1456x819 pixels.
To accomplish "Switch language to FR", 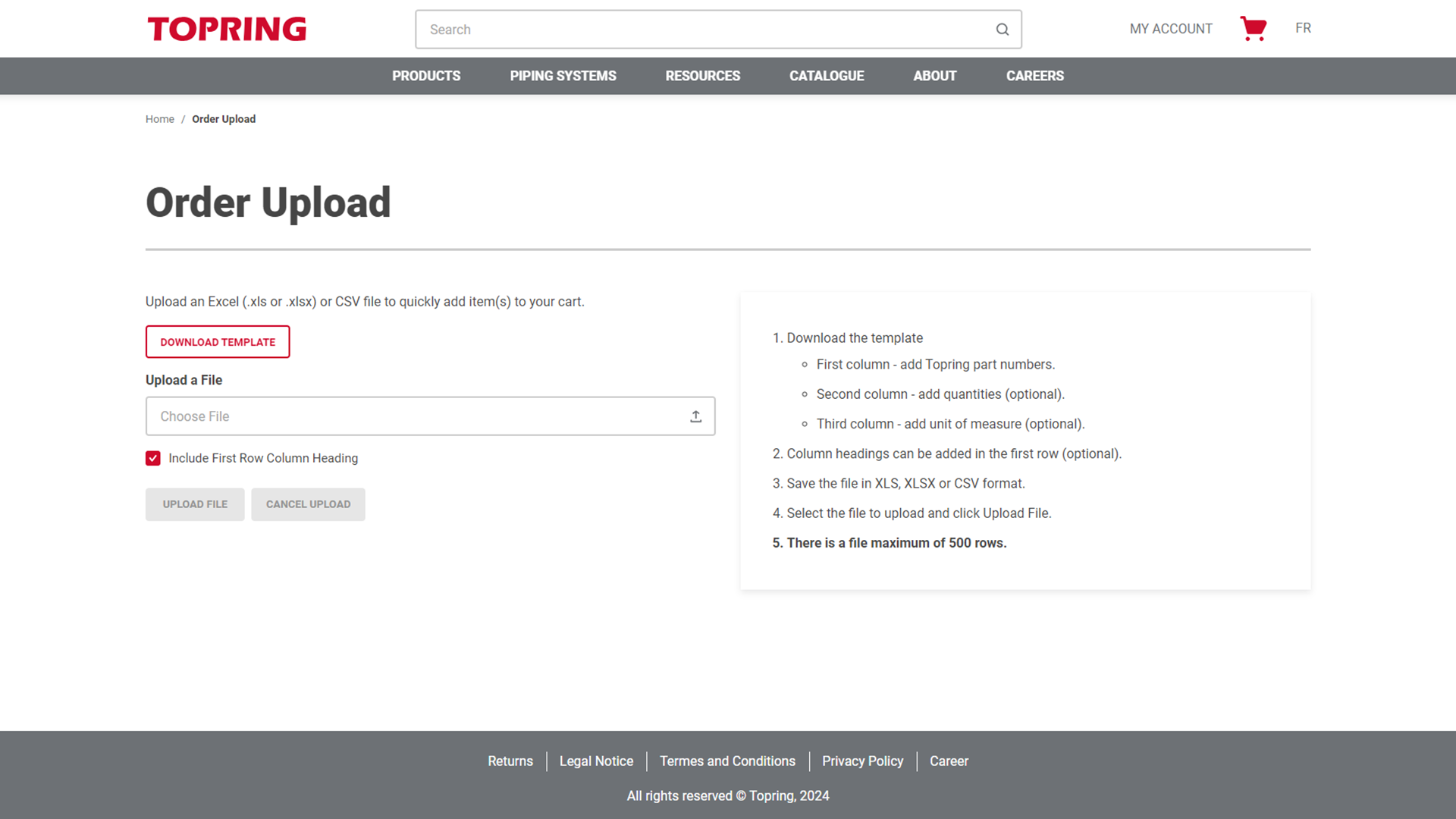I will (1303, 28).
